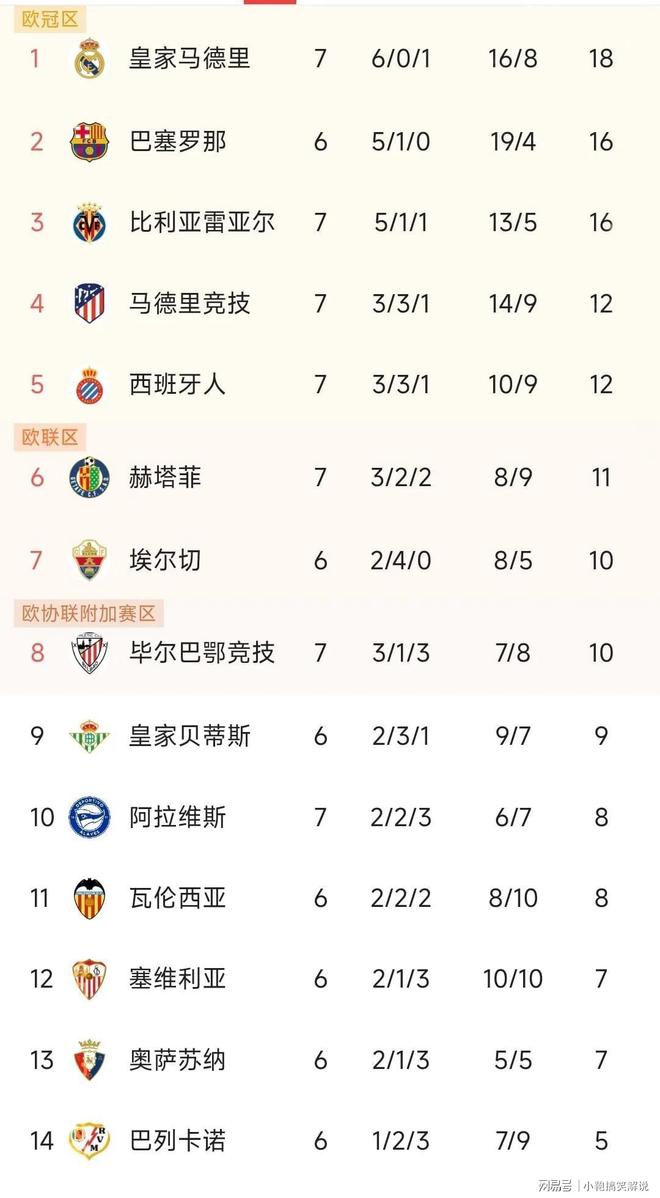Image resolution: width=660 pixels, height=1198 pixels.
Task: Click the Alavés blue crest
Action: point(89,818)
